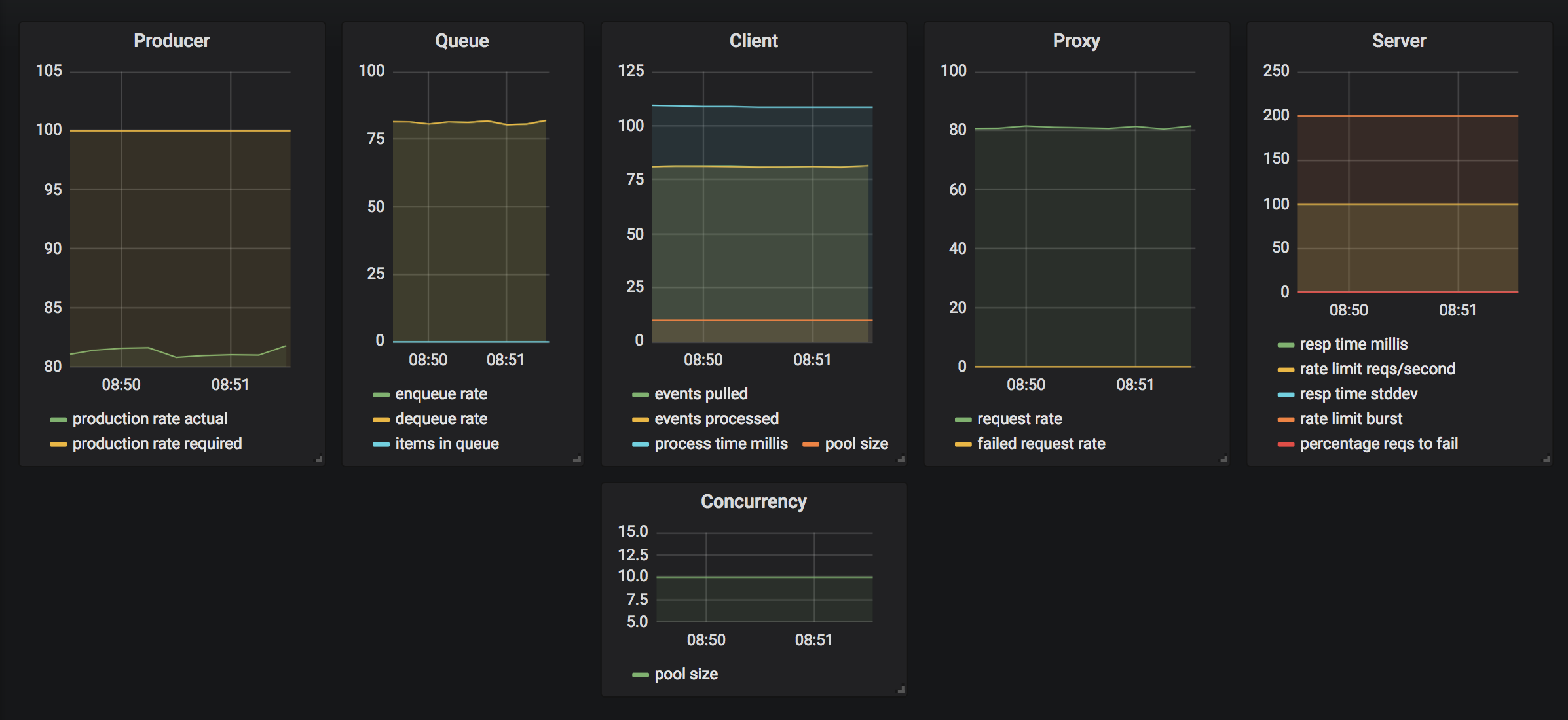Click 250 y-axis label in Server
This screenshot has width=1568, height=720.
pos(1276,71)
